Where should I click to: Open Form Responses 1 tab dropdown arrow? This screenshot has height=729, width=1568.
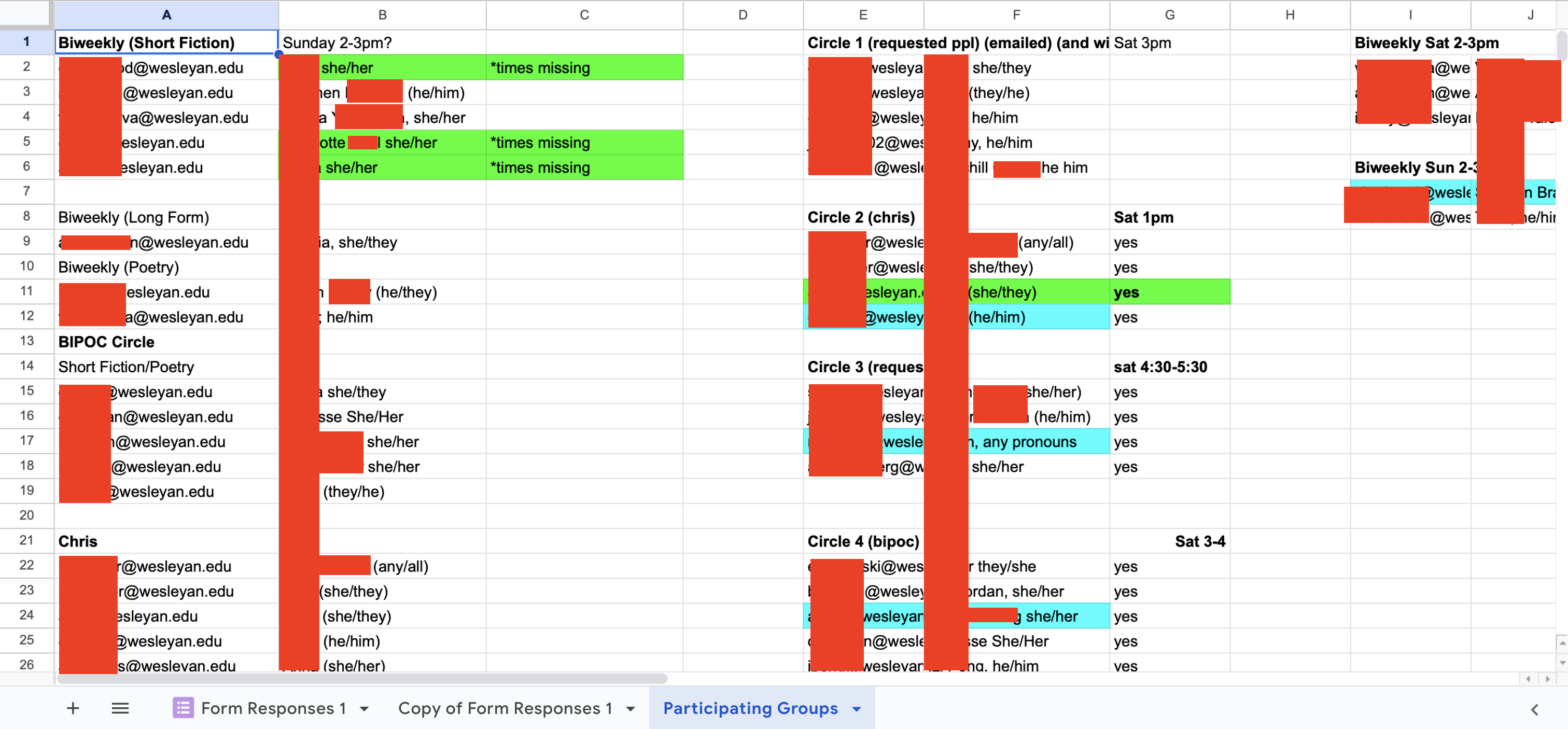[x=365, y=708]
